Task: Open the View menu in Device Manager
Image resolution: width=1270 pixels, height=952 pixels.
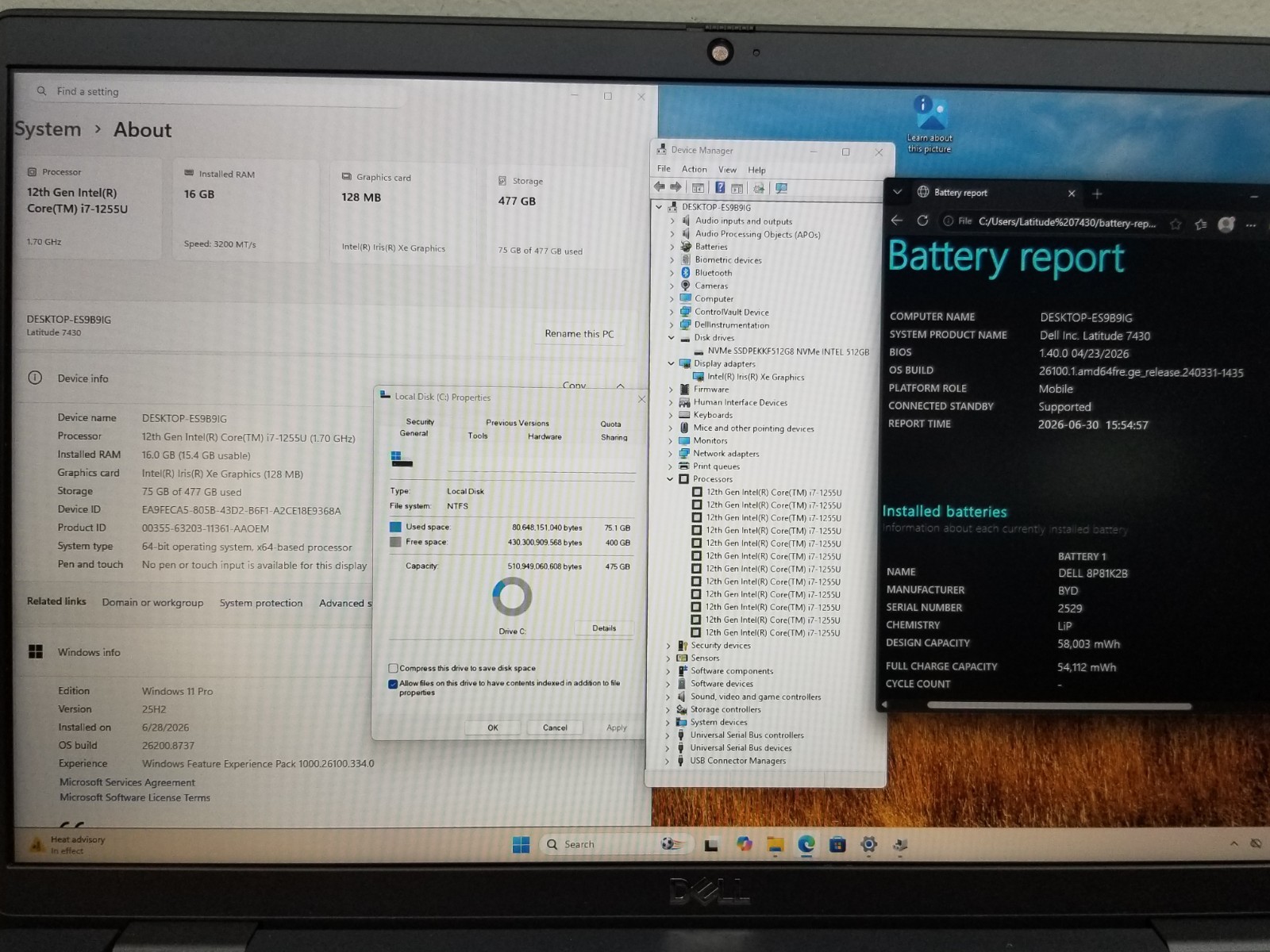Action: coord(727,170)
